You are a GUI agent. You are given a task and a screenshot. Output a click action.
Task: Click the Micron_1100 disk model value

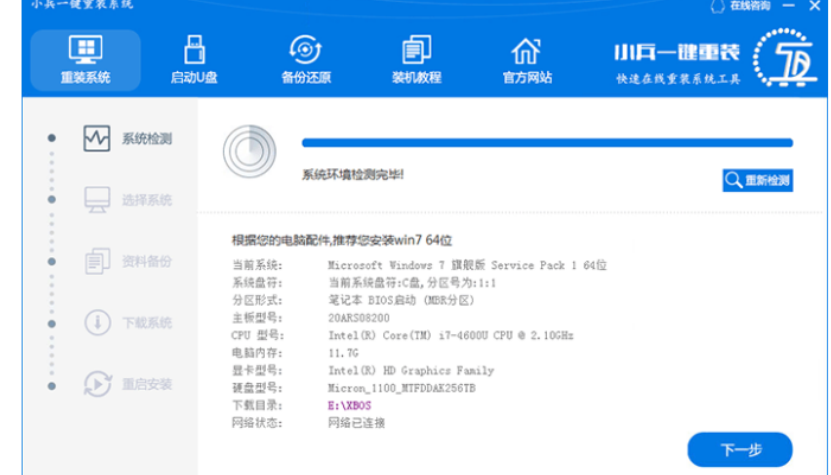[401, 388]
